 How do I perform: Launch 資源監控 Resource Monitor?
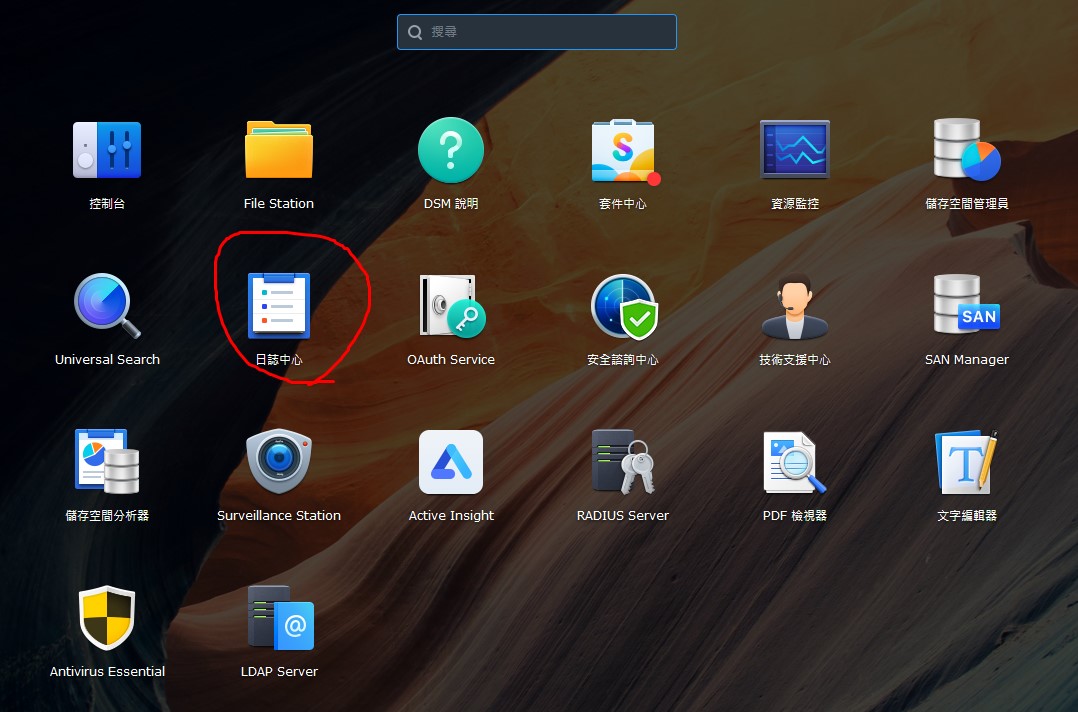[795, 151]
